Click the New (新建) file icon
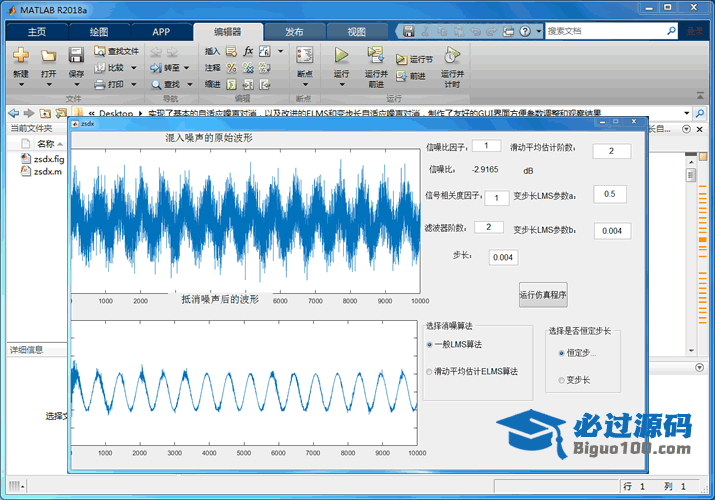Viewport: 715px width, 500px height. coord(20,56)
